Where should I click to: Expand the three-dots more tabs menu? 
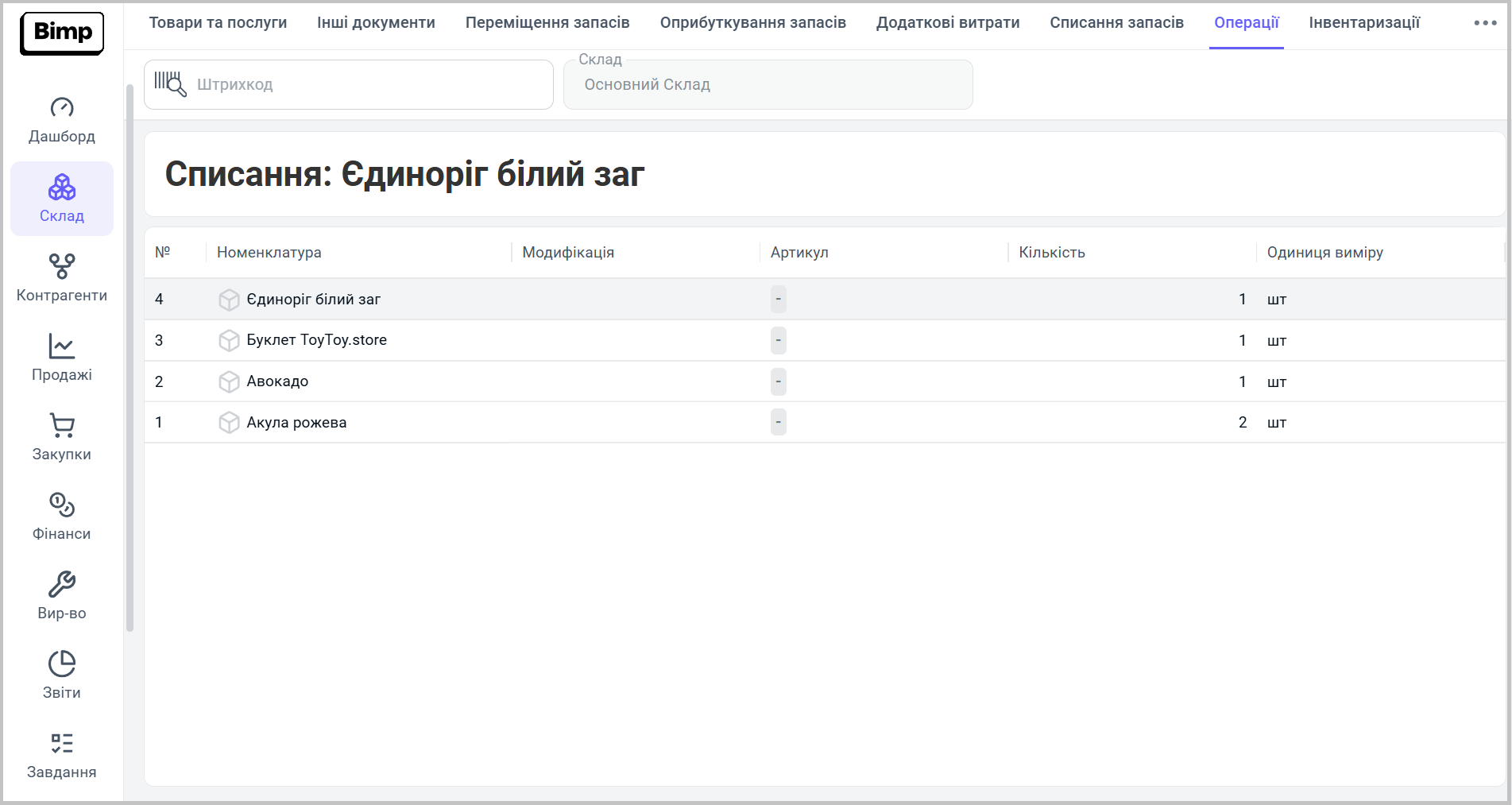pos(1485,23)
